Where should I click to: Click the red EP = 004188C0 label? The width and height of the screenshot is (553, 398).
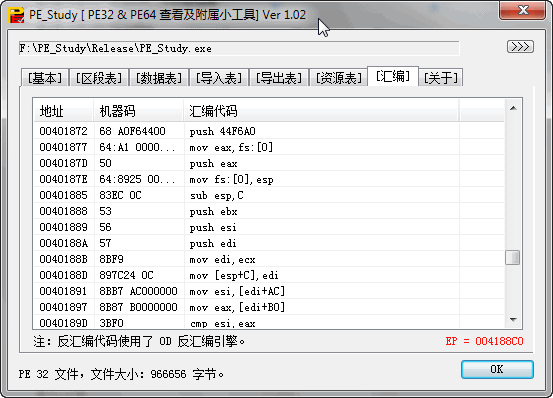coord(484,341)
